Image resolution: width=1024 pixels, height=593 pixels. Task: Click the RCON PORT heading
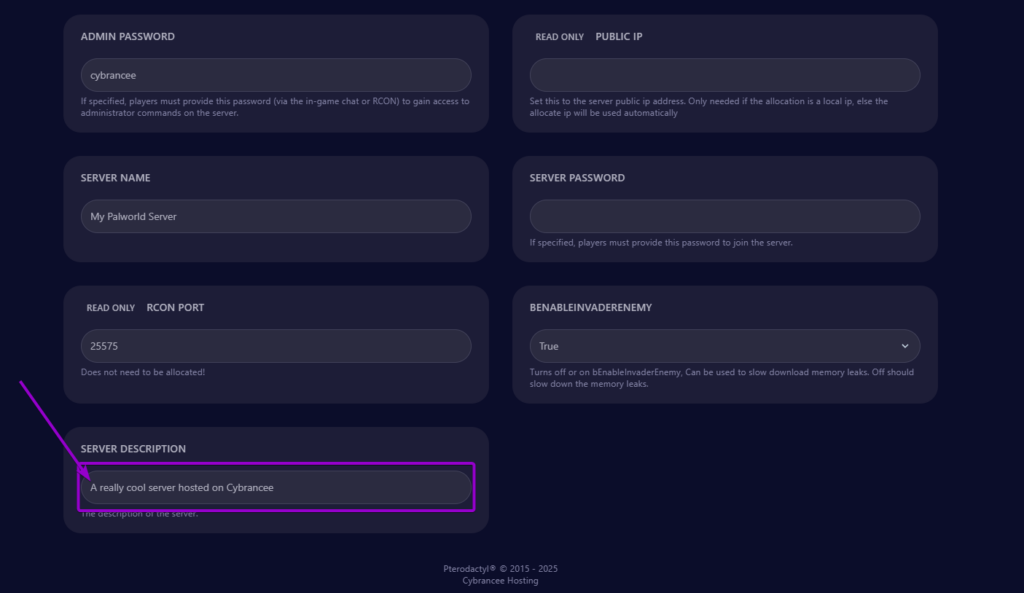(175, 308)
